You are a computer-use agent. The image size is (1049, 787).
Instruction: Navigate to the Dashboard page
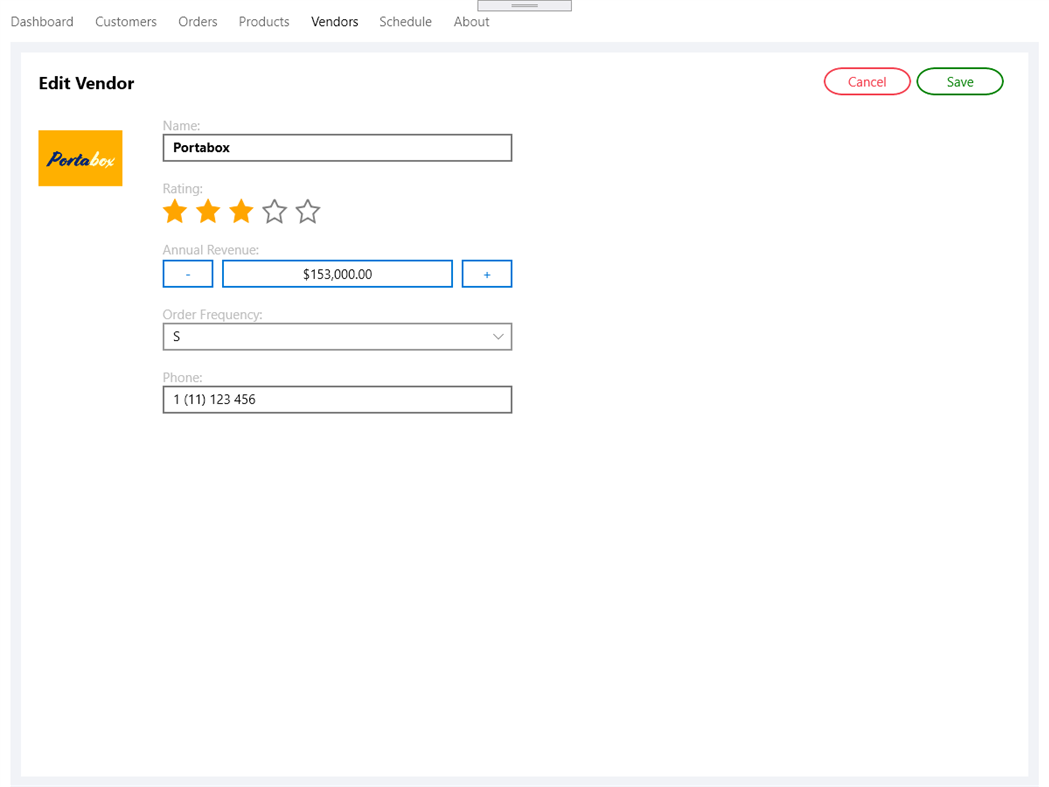click(42, 21)
